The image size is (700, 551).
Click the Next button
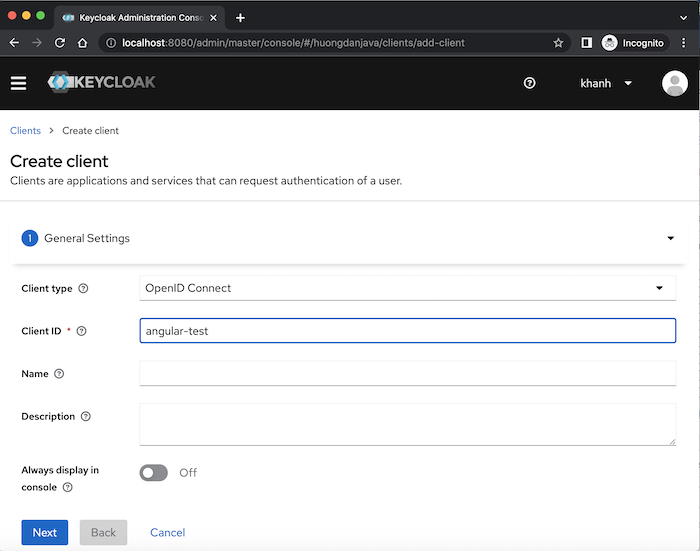click(45, 532)
